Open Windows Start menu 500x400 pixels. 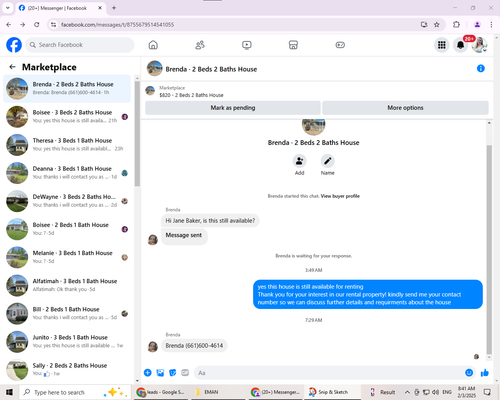pyautogui.click(x=9, y=392)
